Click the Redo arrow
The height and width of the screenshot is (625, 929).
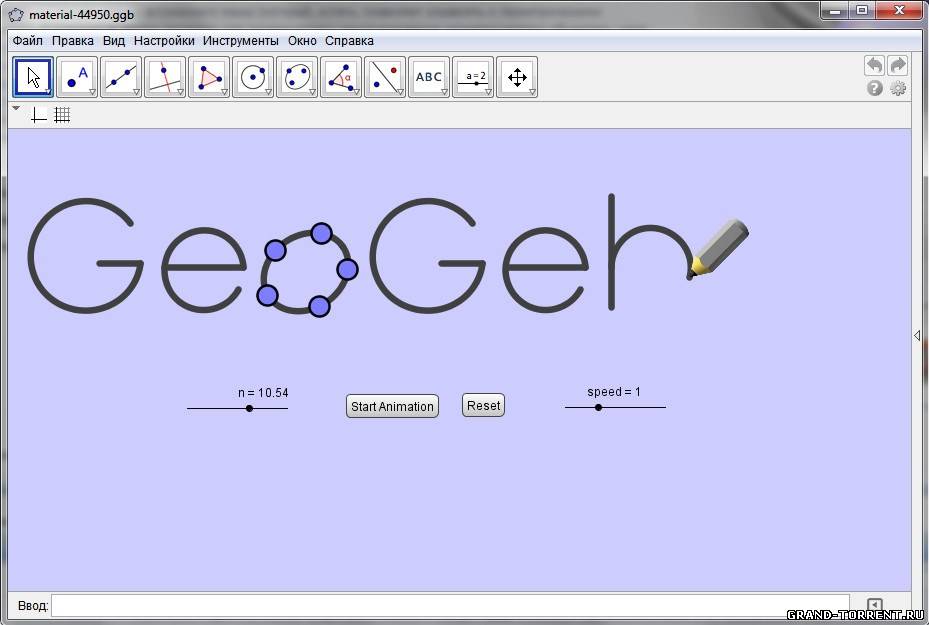898,65
